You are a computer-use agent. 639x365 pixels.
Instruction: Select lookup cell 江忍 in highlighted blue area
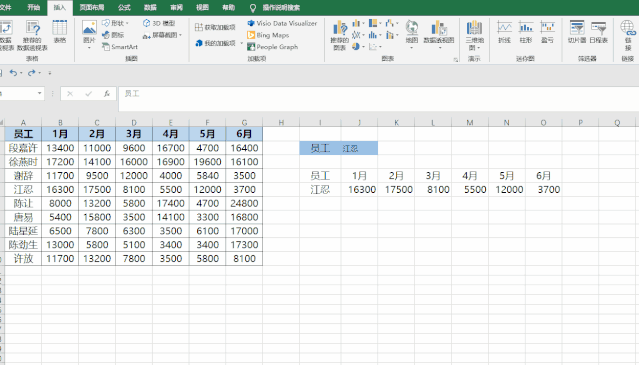pos(359,148)
